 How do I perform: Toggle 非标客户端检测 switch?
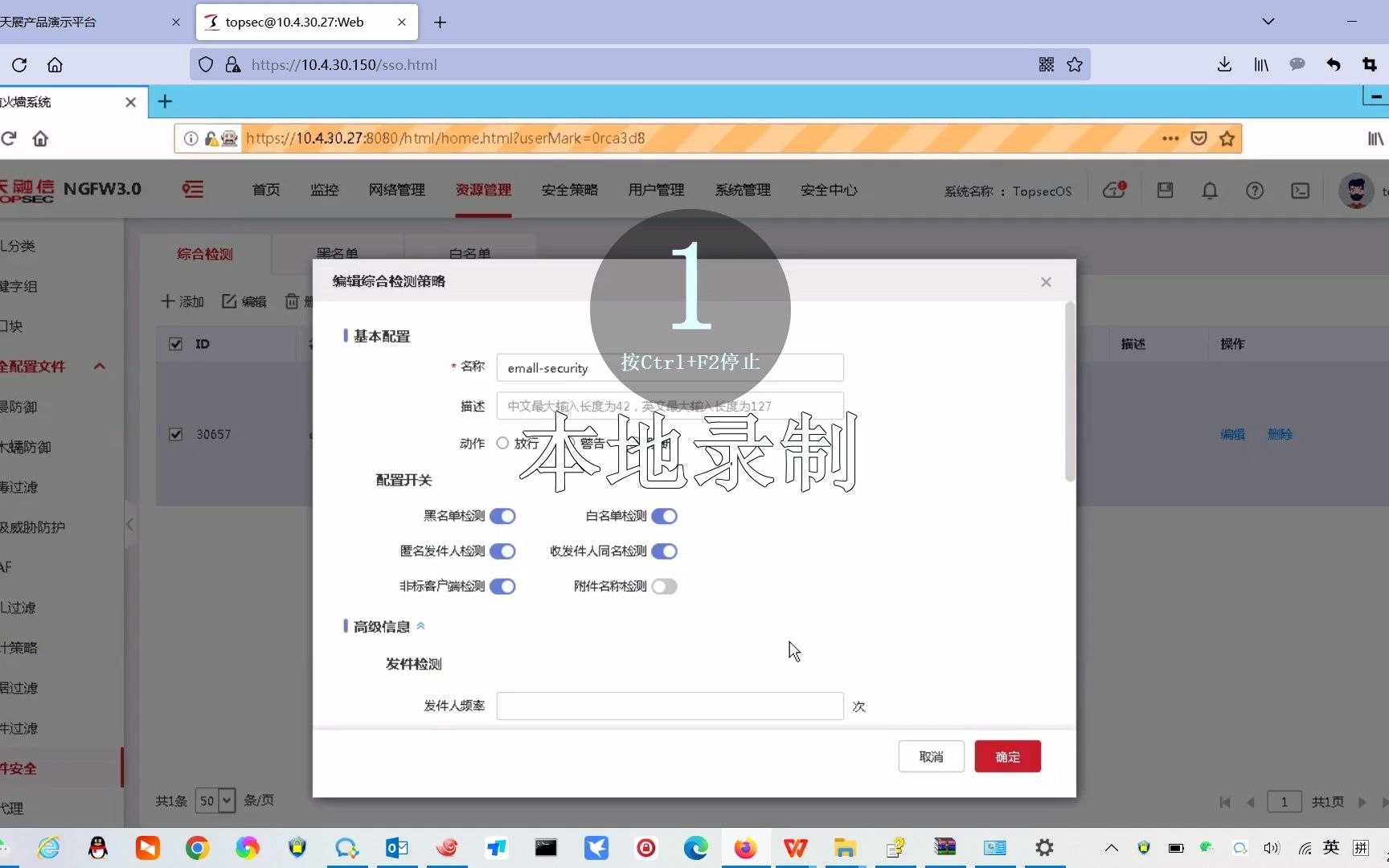coord(502,587)
